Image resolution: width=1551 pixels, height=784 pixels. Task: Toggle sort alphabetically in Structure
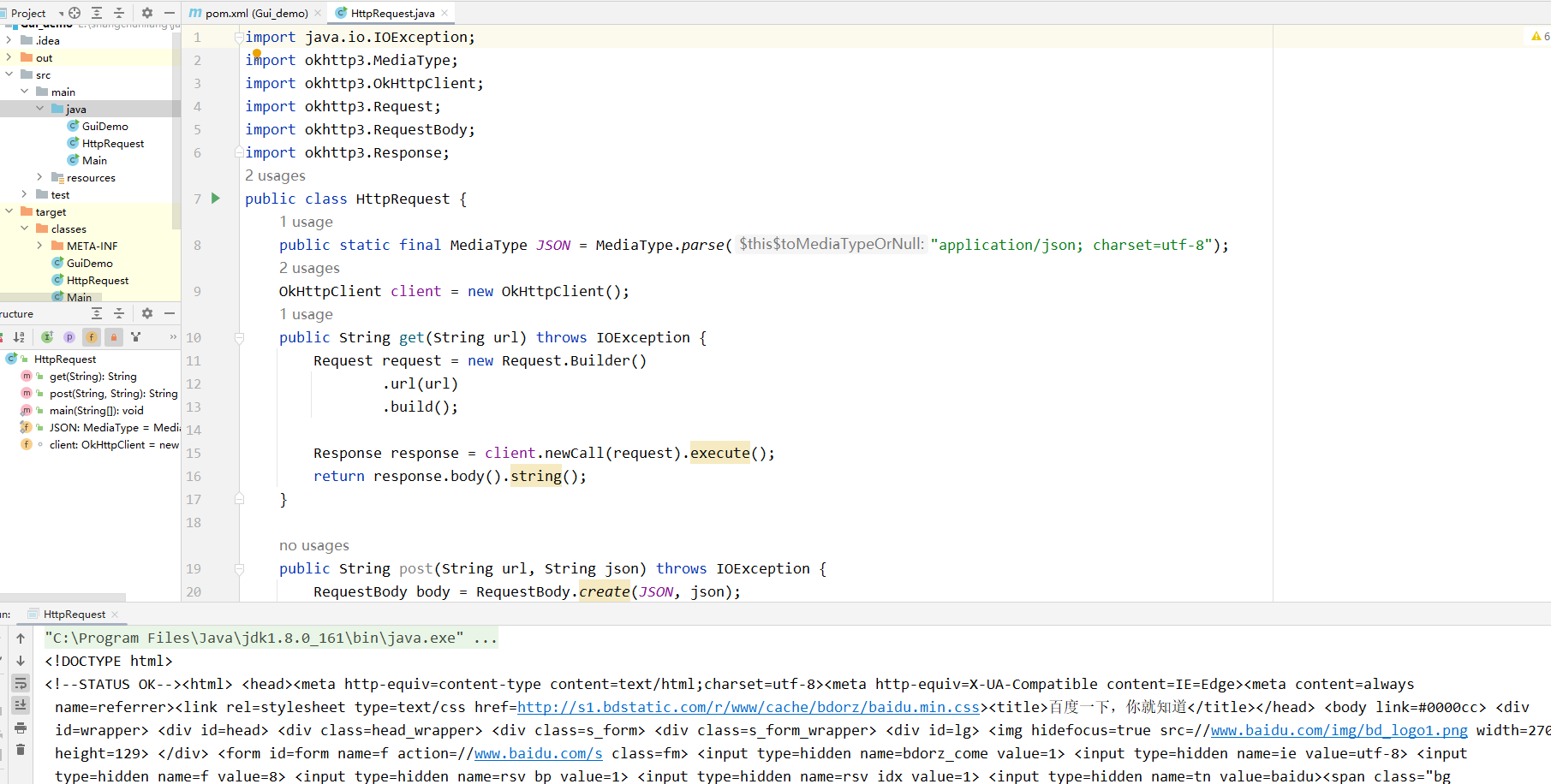click(19, 337)
